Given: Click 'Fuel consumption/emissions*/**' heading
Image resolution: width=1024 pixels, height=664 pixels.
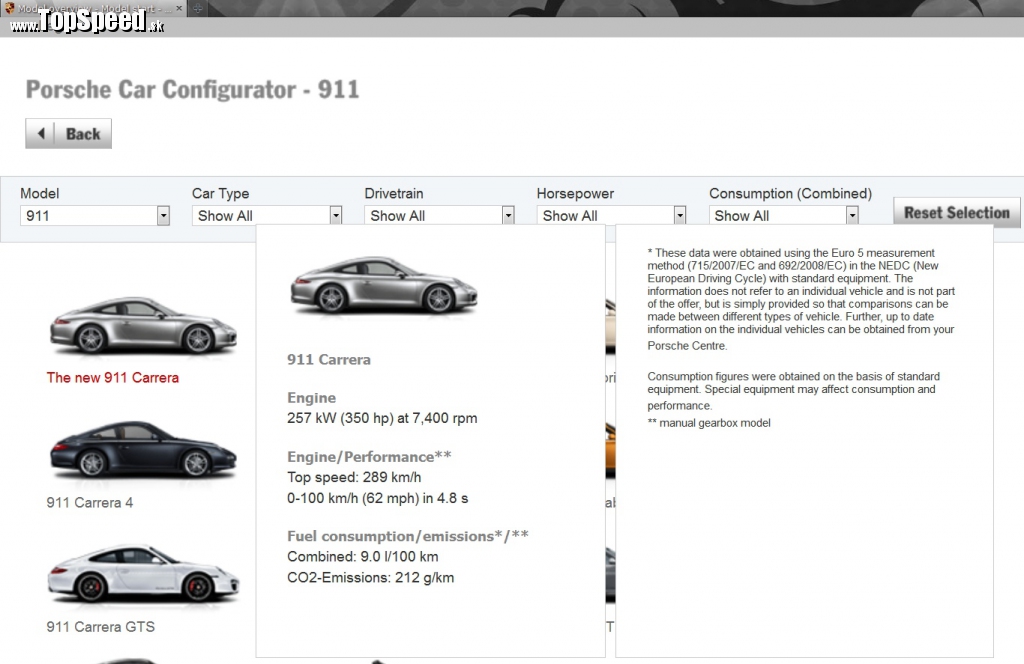Looking at the screenshot, I should click(408, 536).
